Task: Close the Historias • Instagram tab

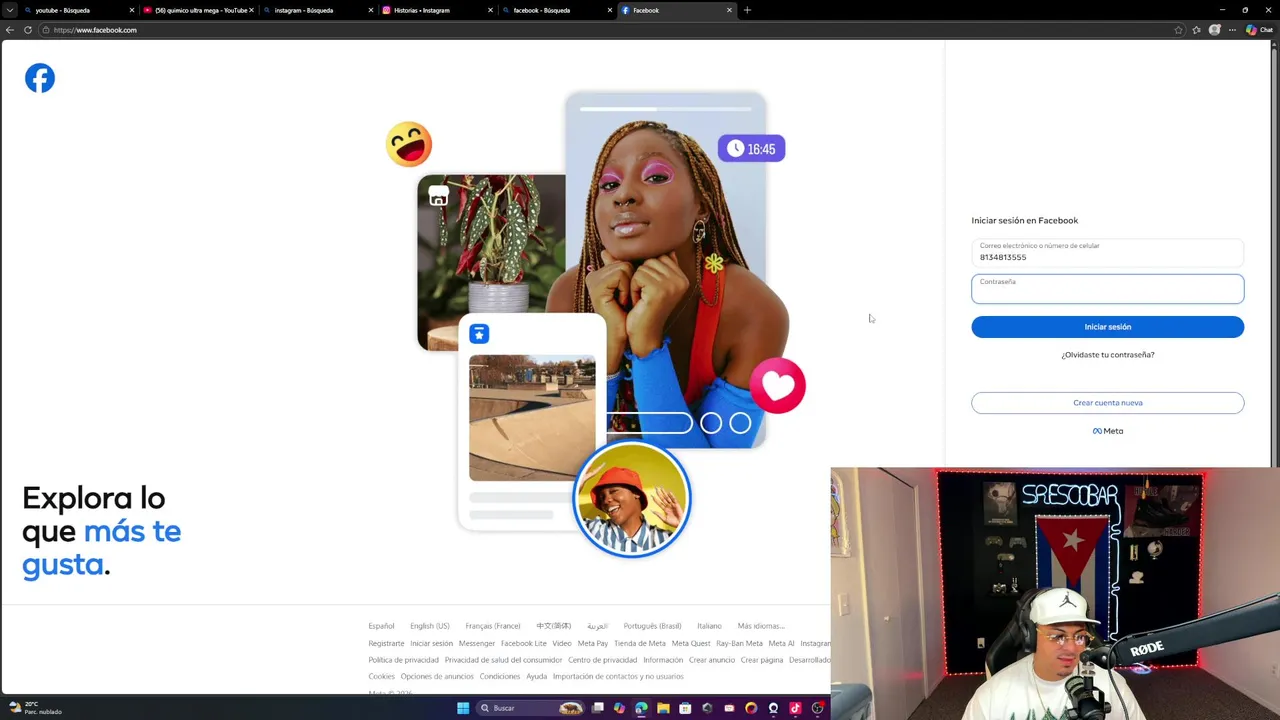Action: [x=490, y=10]
